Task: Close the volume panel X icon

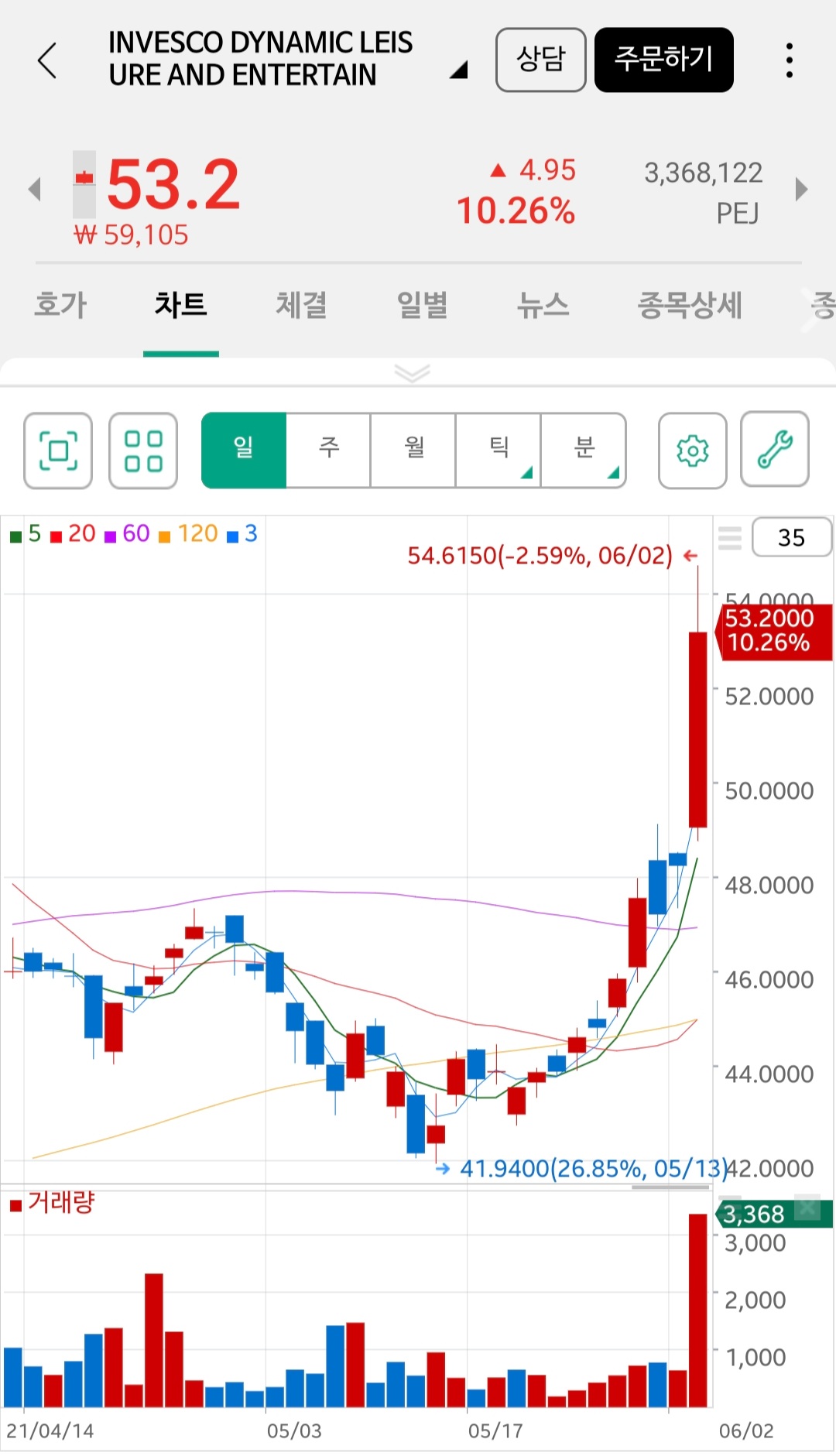Action: [x=807, y=1208]
